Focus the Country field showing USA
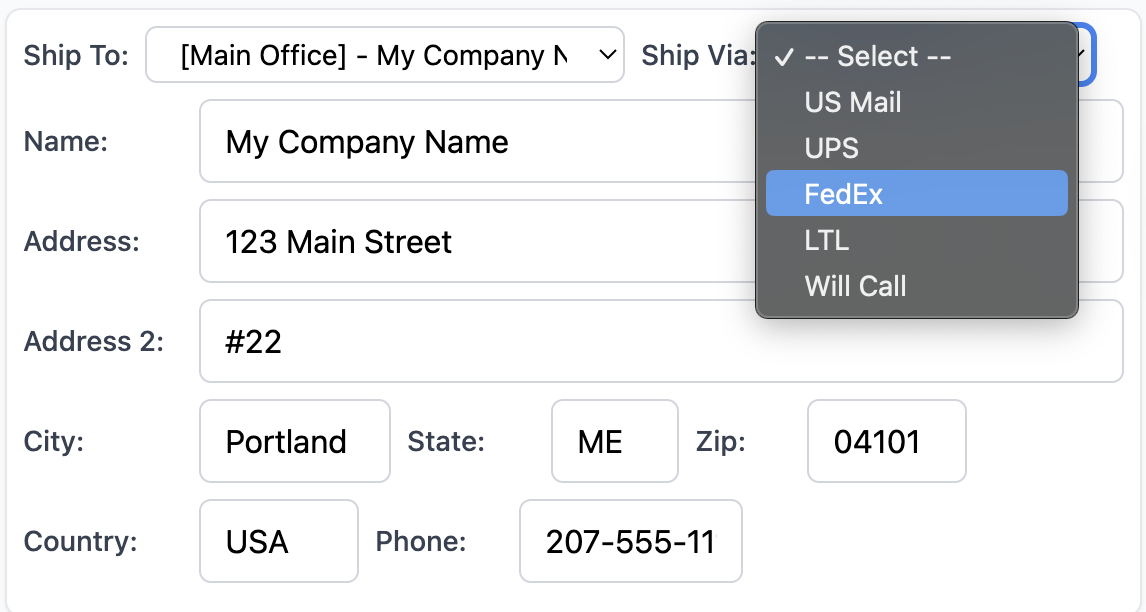1146x612 pixels. coord(278,541)
